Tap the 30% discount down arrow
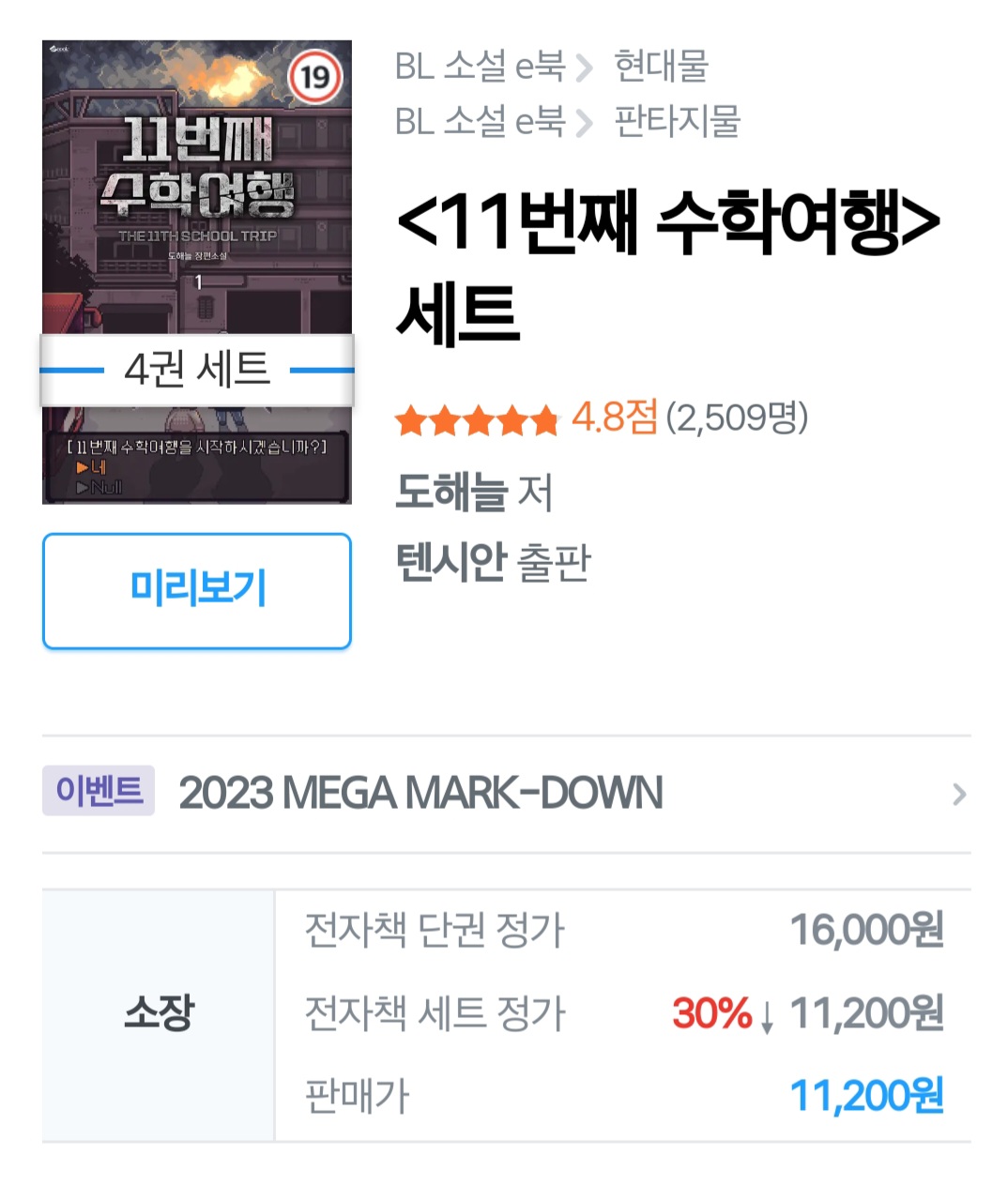This screenshot has height=1185, width=1008. [767, 1016]
